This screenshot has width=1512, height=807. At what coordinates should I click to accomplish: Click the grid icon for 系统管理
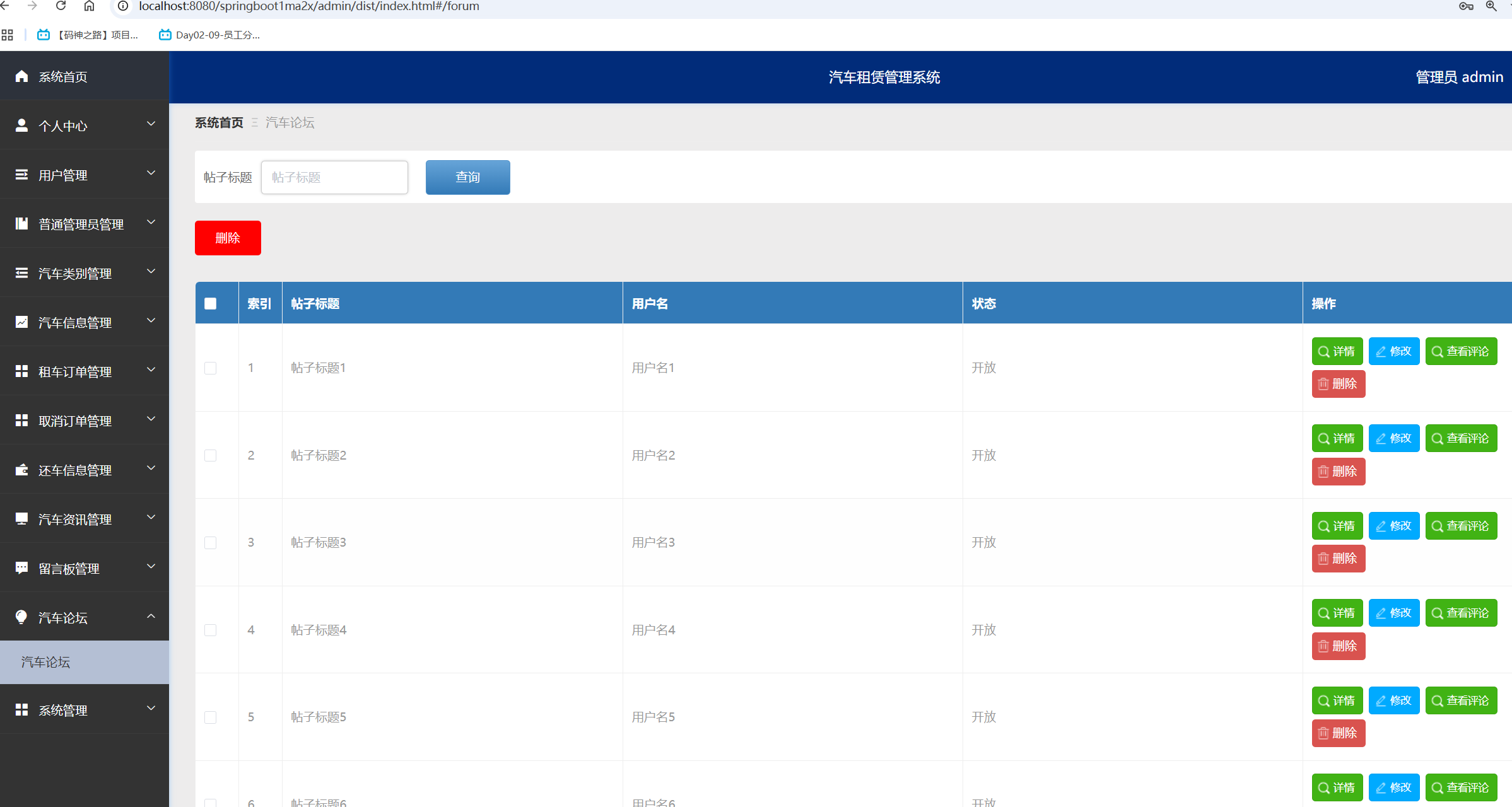[x=21, y=710]
